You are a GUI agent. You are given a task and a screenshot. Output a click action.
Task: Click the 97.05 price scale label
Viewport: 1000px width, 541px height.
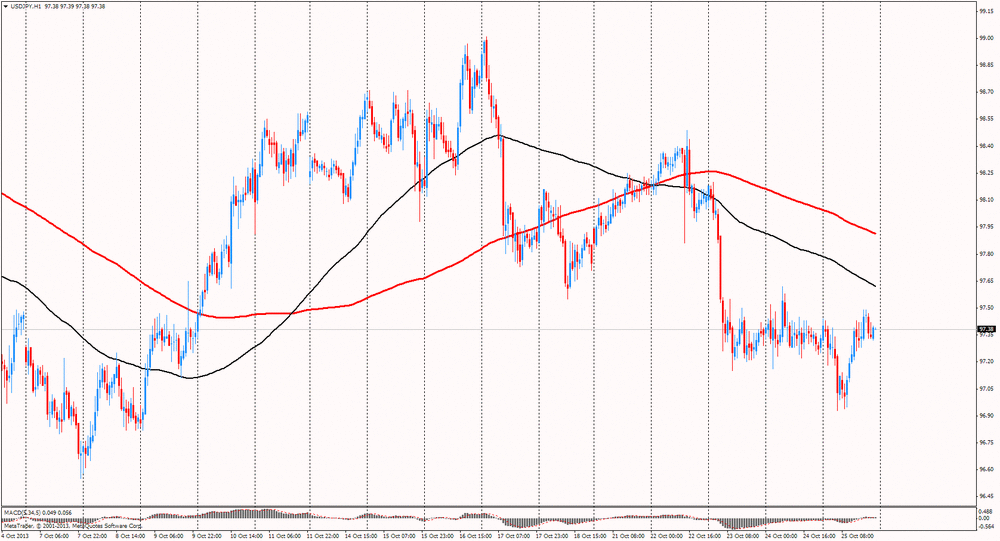986,389
